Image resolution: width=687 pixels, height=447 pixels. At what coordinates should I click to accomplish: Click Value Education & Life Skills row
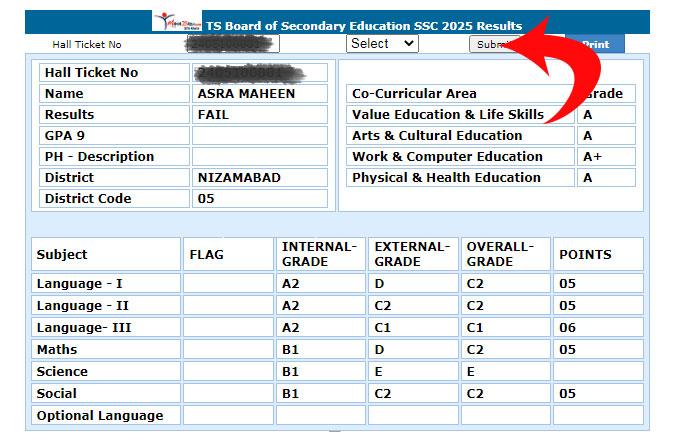point(491,115)
